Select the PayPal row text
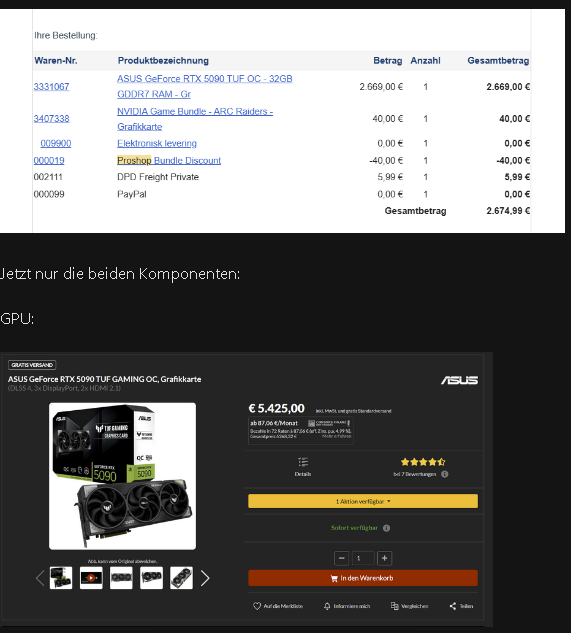The height and width of the screenshot is (633, 571). 132,194
